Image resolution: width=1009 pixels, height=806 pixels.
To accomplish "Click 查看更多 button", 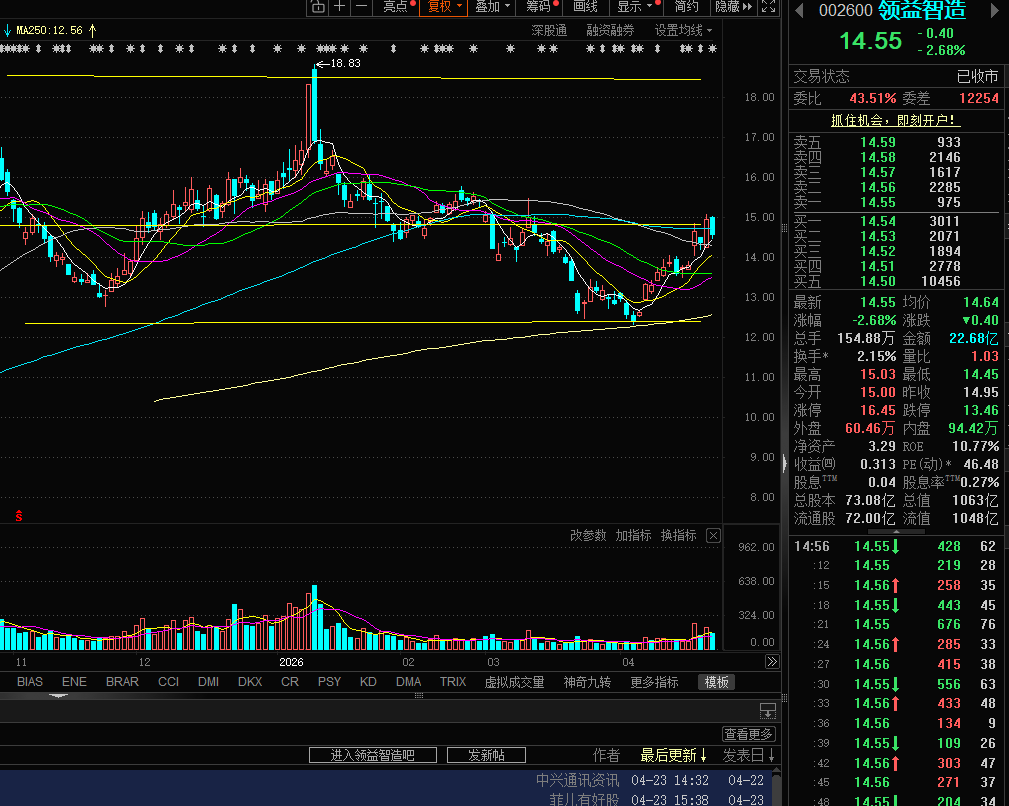I will point(749,734).
